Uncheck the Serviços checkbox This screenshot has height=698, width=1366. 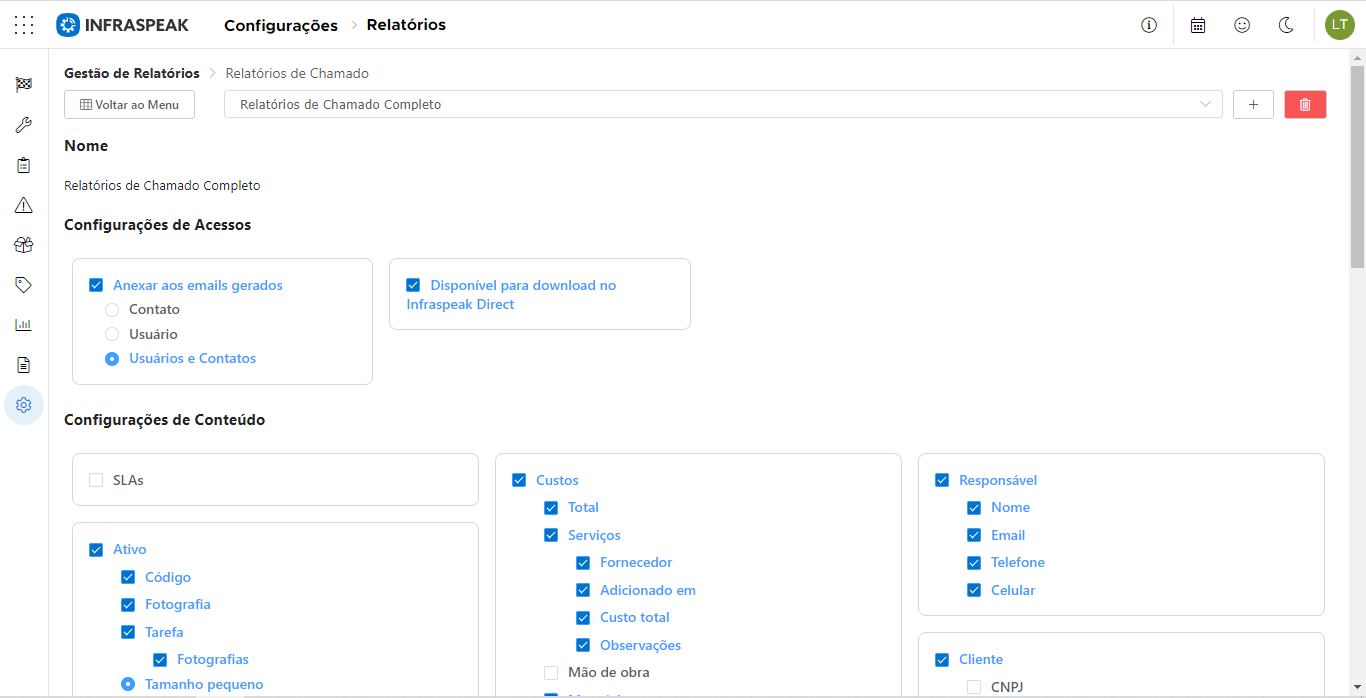(x=551, y=535)
